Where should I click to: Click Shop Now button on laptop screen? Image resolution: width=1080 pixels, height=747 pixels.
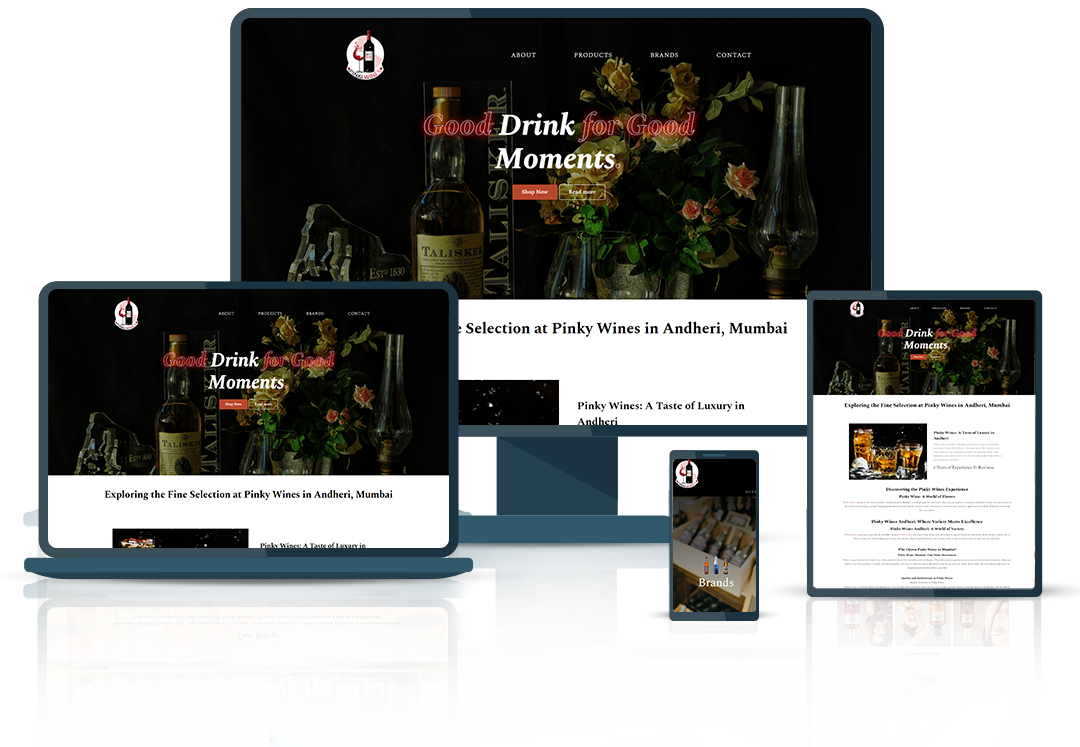tap(233, 403)
